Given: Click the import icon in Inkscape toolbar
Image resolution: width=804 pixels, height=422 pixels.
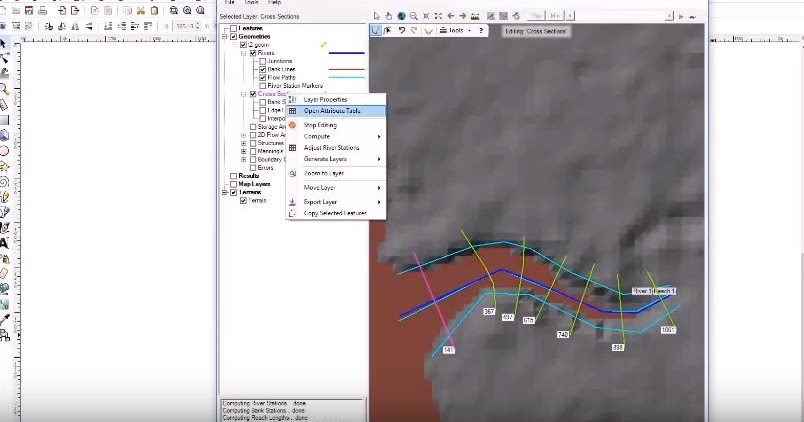Looking at the screenshot, I should pyautogui.click(x=62, y=10).
